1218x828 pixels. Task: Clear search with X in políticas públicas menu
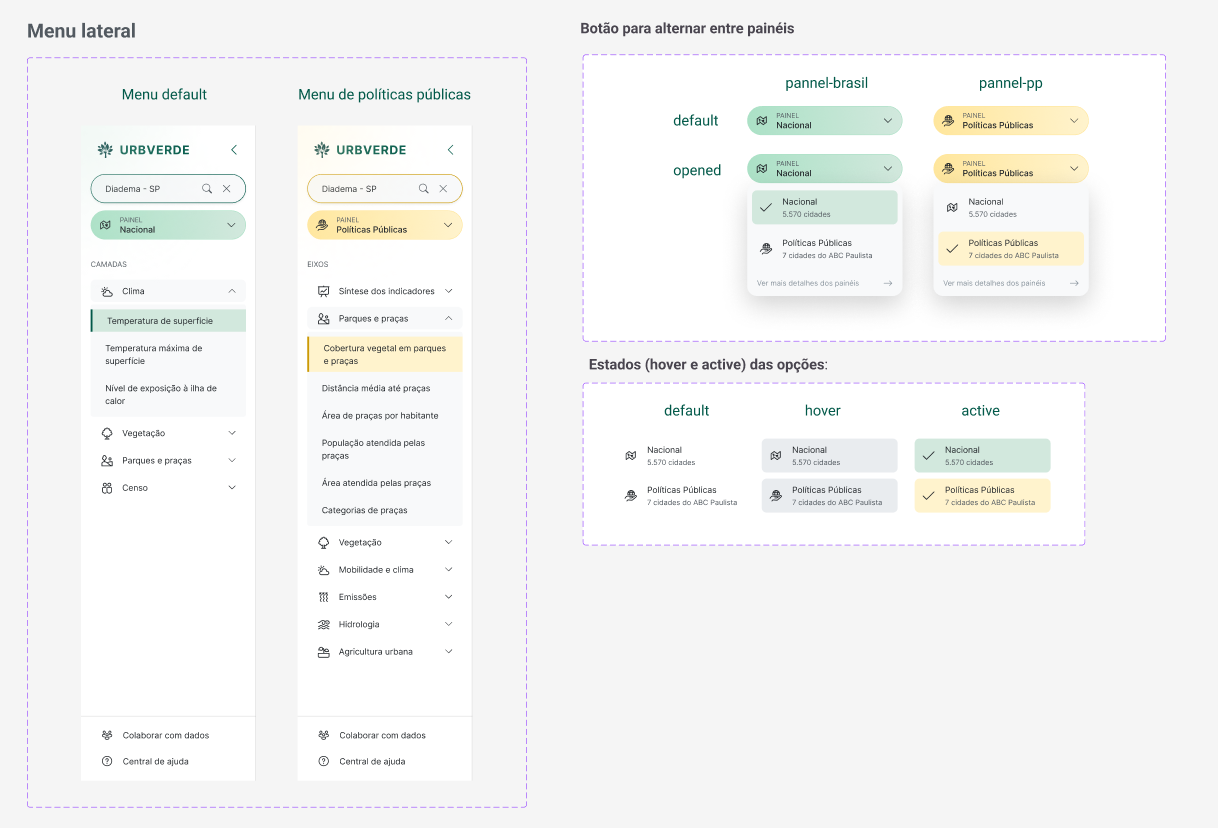[443, 189]
